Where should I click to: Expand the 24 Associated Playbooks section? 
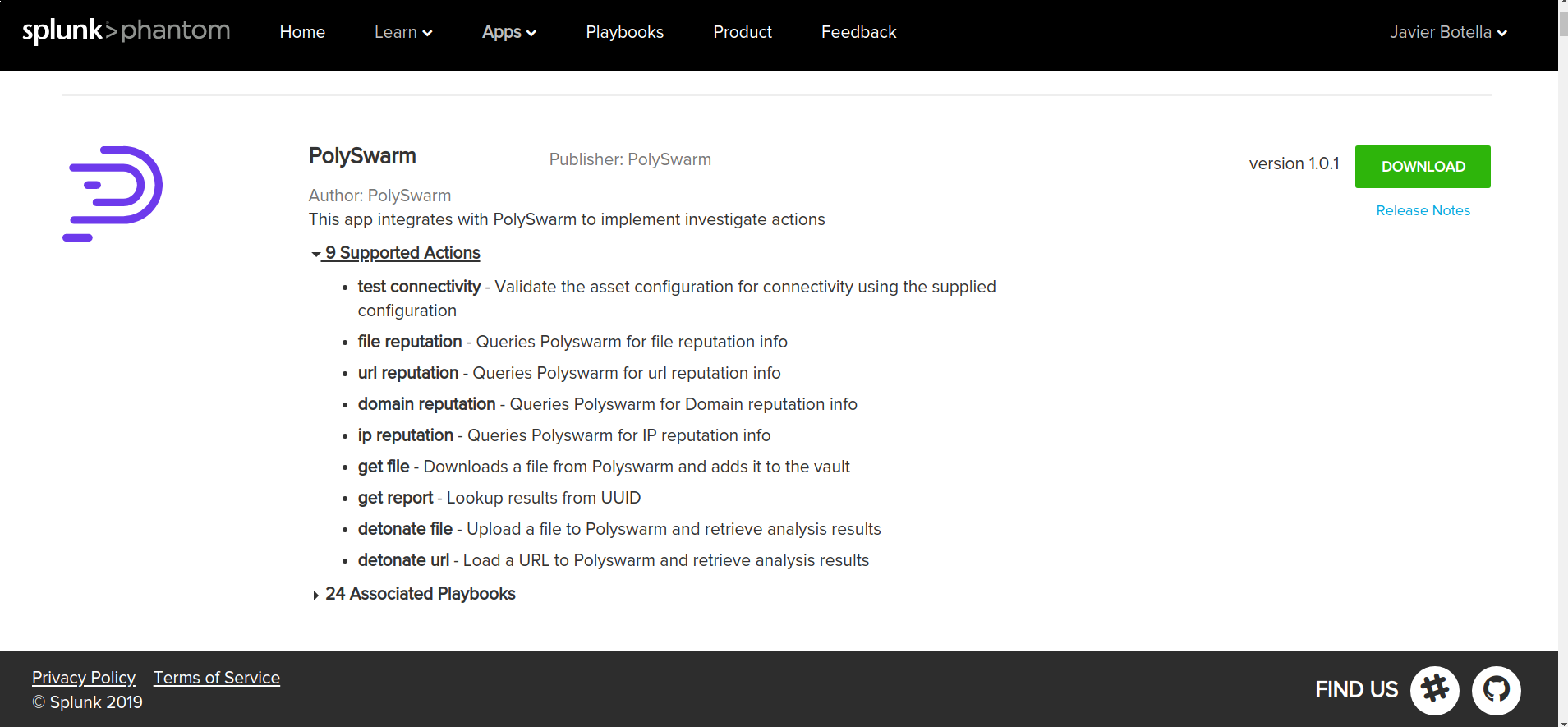413,594
